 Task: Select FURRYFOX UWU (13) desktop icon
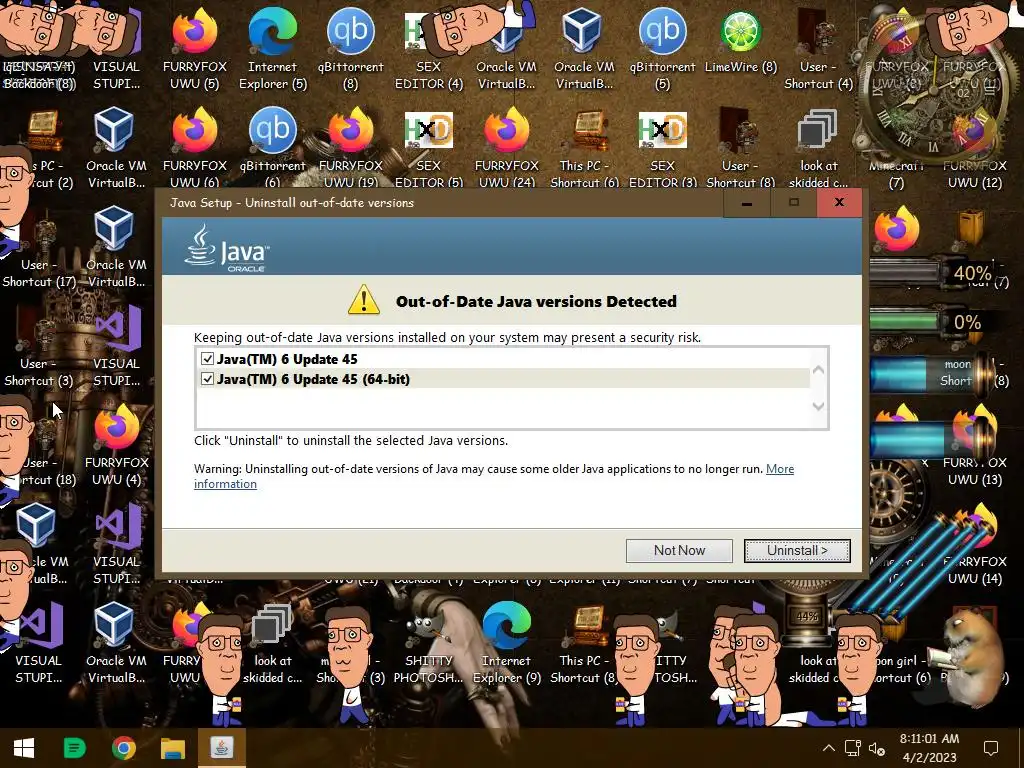pos(974,445)
